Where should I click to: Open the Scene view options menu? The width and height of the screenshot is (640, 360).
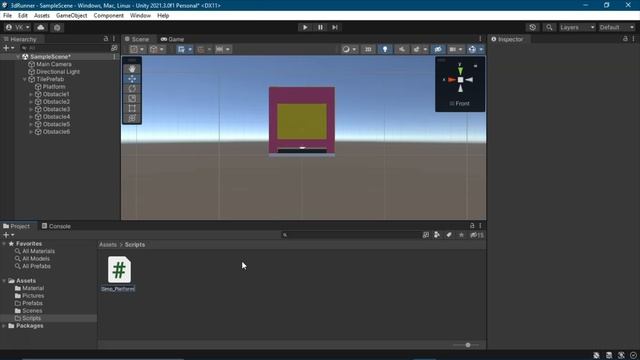click(x=480, y=39)
